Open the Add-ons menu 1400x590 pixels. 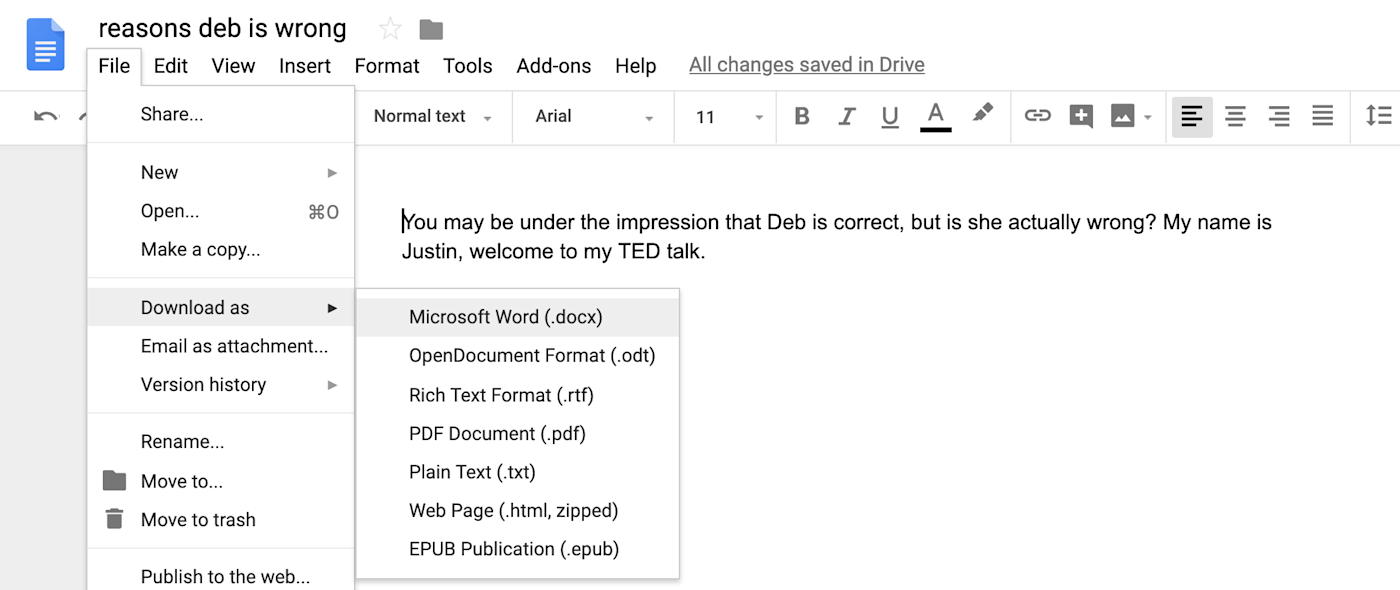(554, 66)
